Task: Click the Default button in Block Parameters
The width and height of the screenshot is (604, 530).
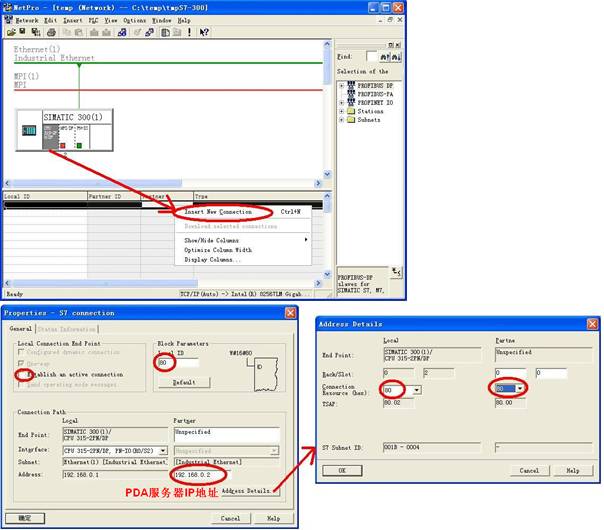Action: (x=184, y=382)
